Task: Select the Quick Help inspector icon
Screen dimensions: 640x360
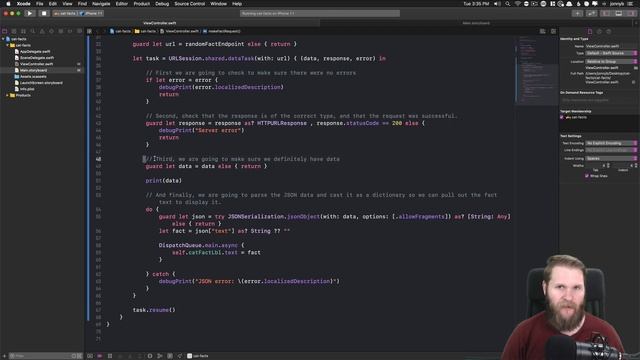Action: pyautogui.click(x=609, y=31)
